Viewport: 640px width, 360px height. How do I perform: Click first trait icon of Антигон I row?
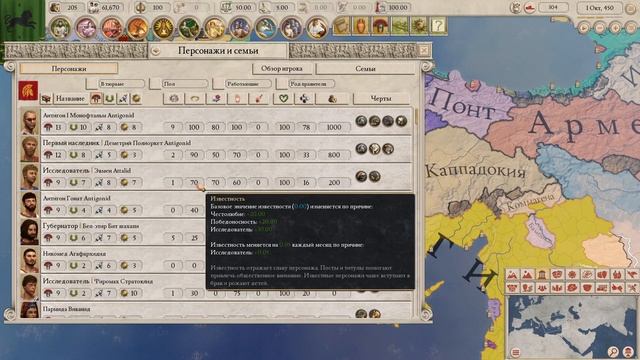point(361,121)
